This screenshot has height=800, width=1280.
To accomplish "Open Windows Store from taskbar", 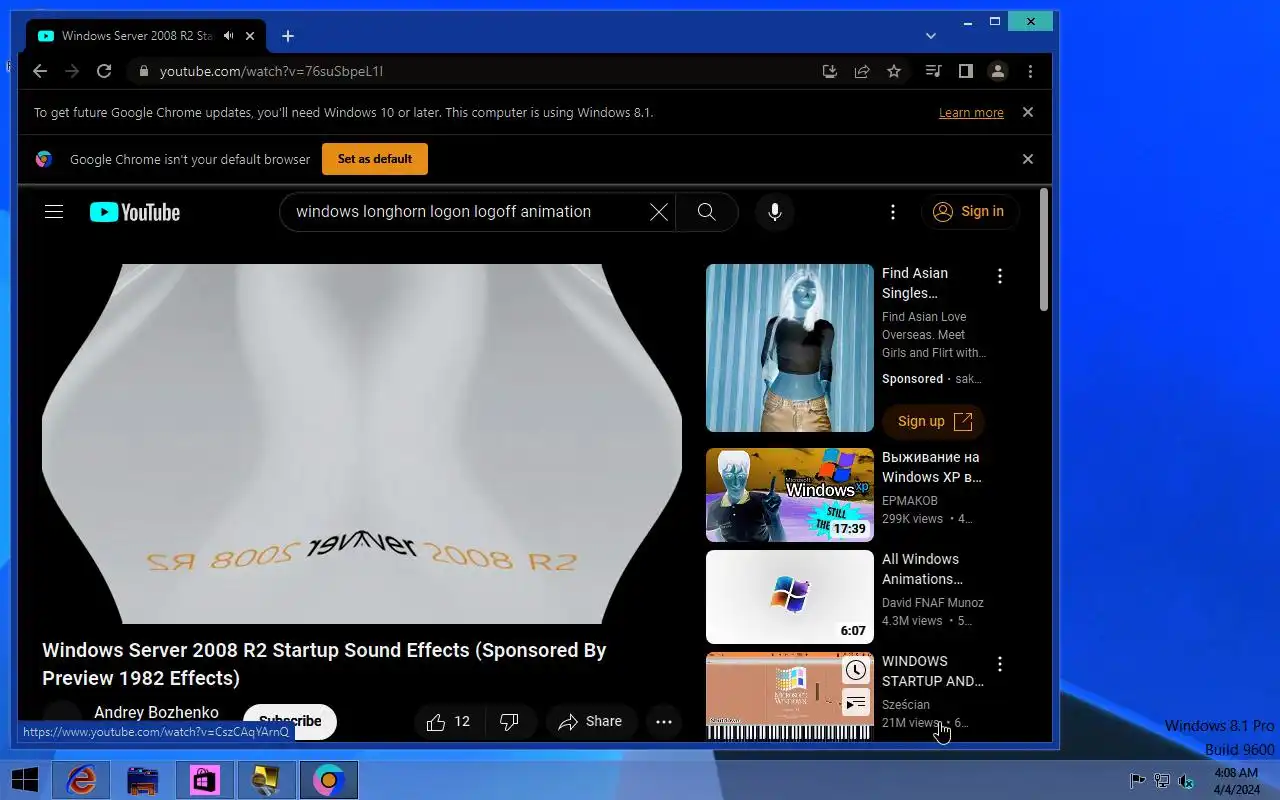I will [x=205, y=780].
